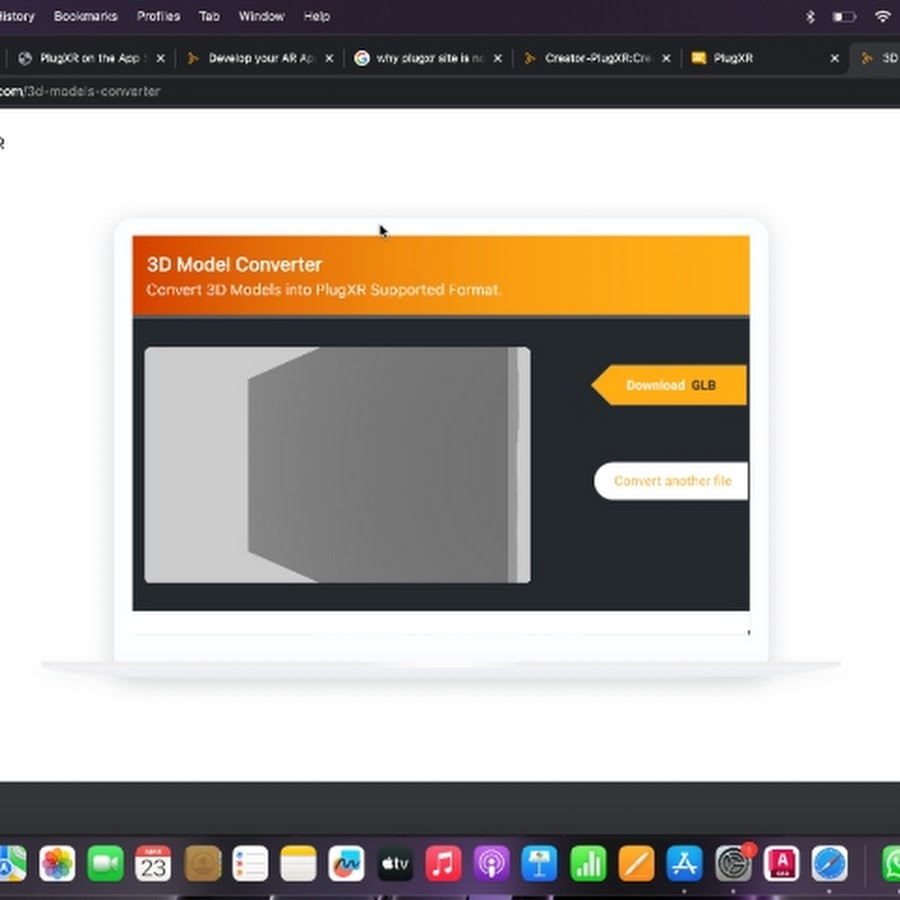Click the Bluetooth icon in the menu bar
The width and height of the screenshot is (900, 900).
(x=810, y=17)
